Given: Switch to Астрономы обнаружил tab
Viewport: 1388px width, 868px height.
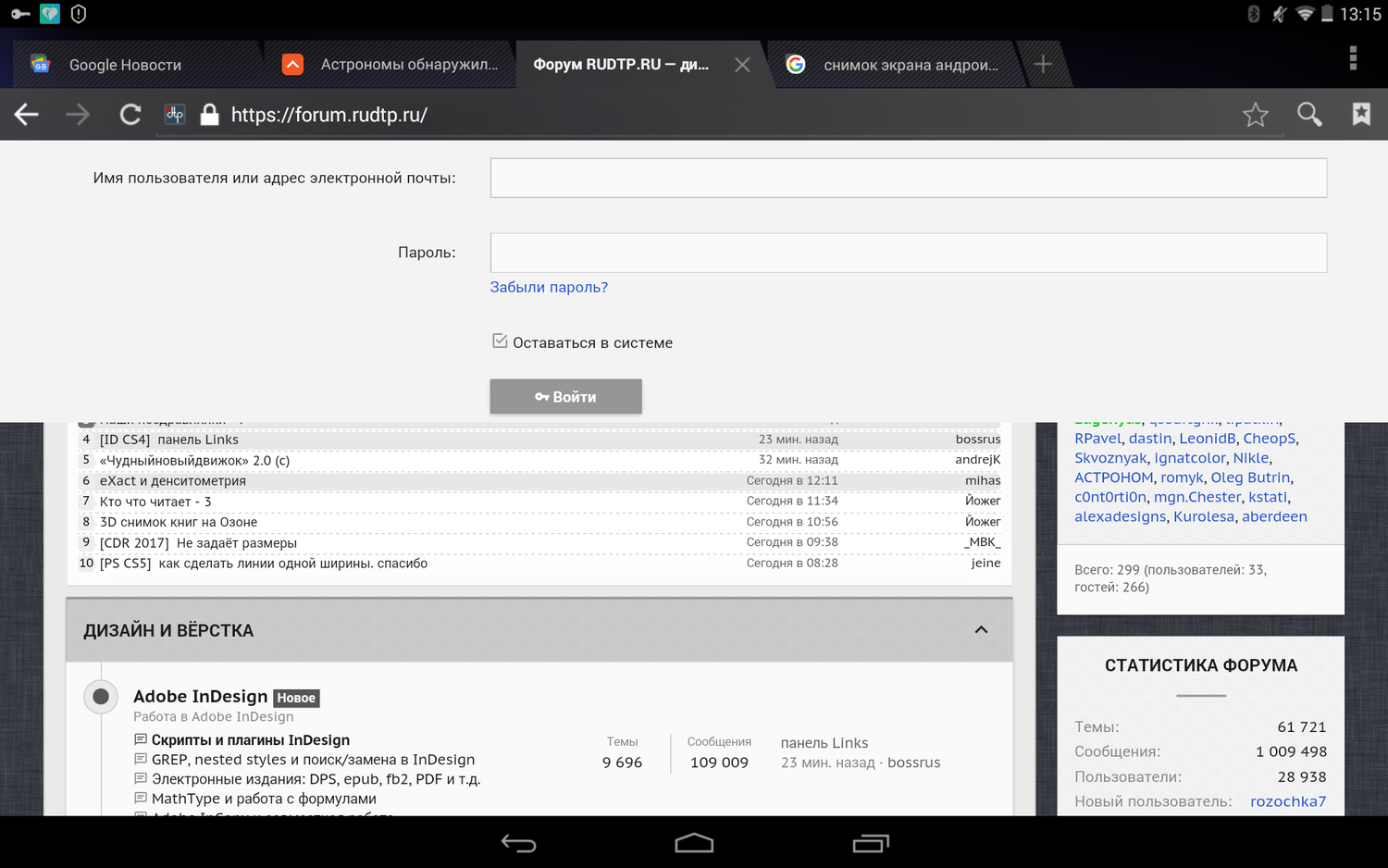Looking at the screenshot, I should [409, 65].
